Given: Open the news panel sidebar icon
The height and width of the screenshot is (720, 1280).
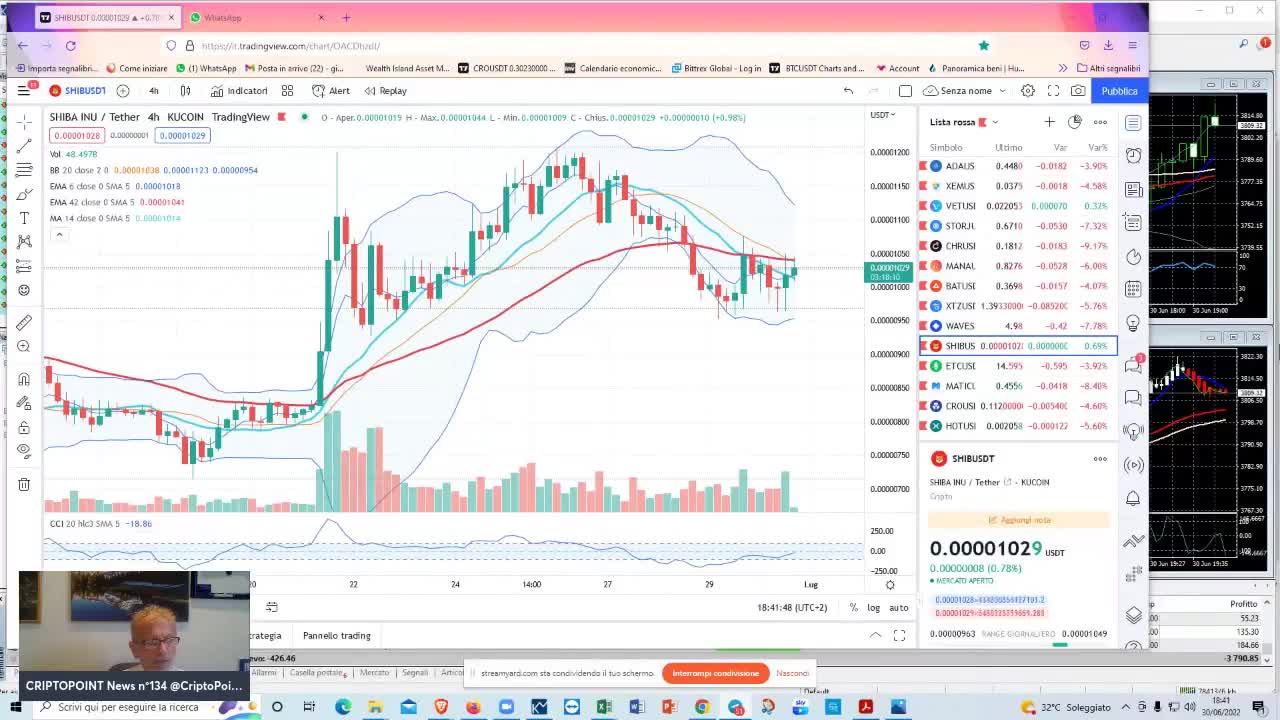Looking at the screenshot, I should click(x=1133, y=189).
